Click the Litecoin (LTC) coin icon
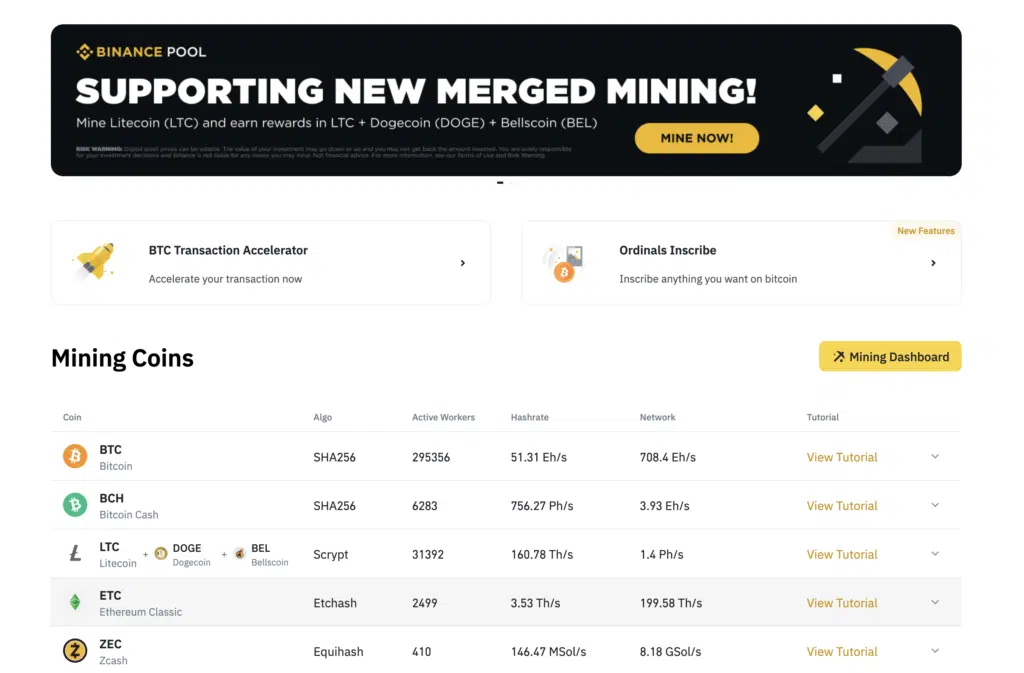This screenshot has height=673, width=1024. click(74, 554)
